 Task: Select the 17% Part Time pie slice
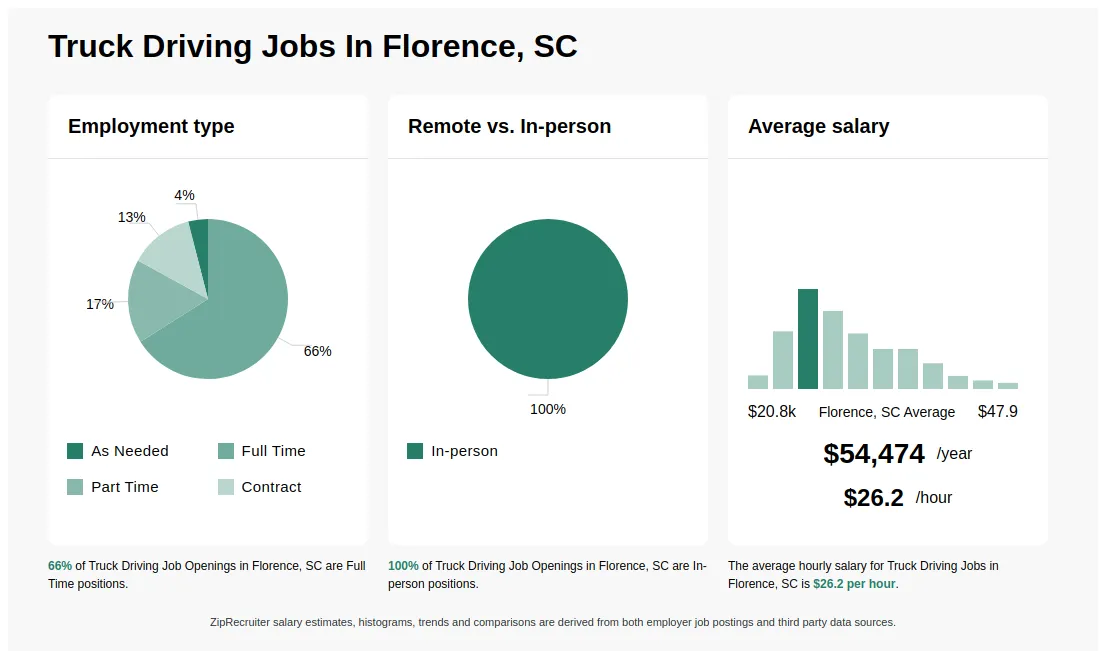(x=152, y=300)
